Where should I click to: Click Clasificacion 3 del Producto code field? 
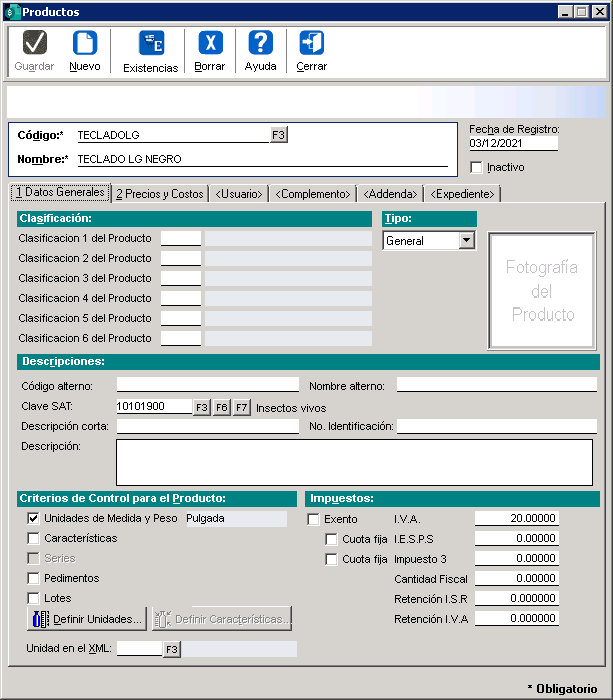tap(181, 278)
